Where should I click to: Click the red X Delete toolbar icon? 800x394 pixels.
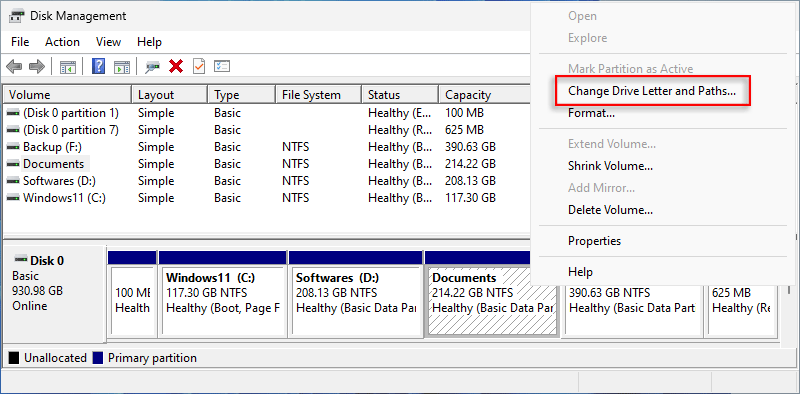177,66
